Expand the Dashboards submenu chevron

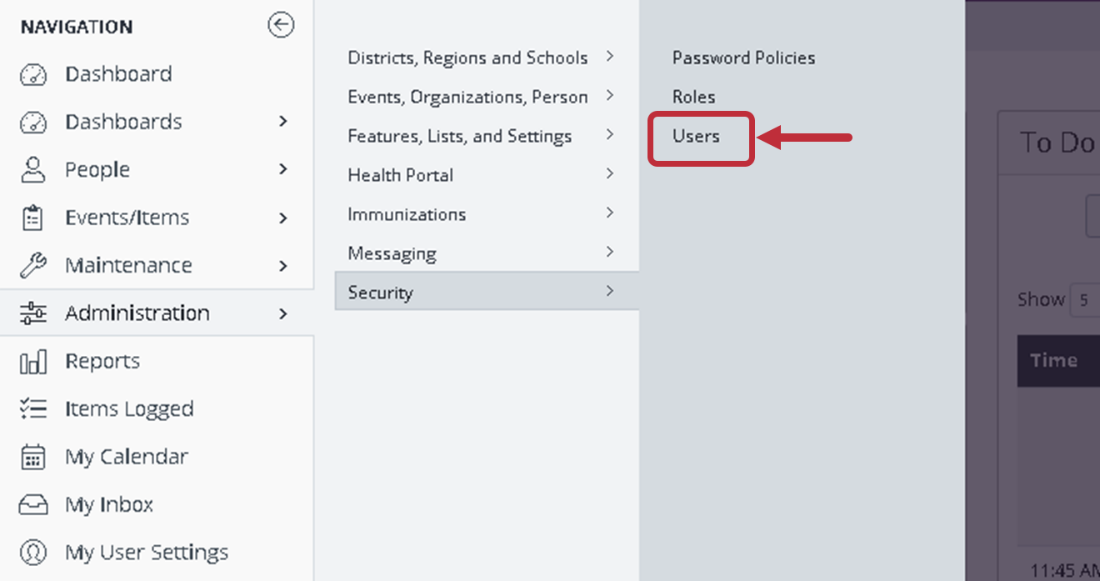coord(283,122)
